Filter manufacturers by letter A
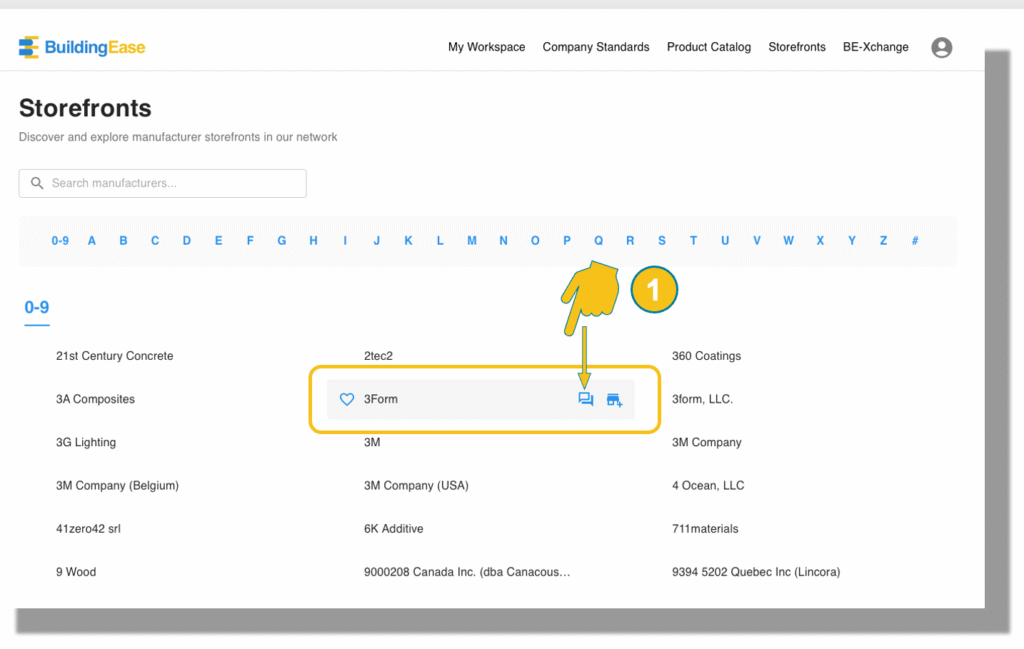The height and width of the screenshot is (649, 1024). pos(92,241)
